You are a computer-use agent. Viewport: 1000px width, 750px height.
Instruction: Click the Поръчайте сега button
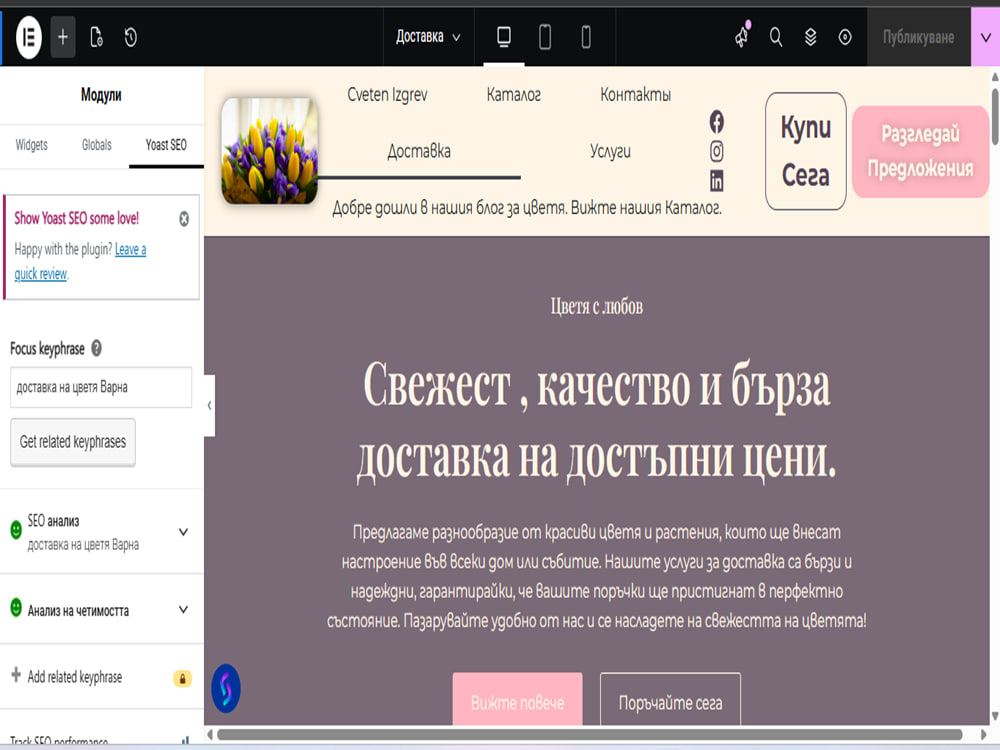coord(670,700)
